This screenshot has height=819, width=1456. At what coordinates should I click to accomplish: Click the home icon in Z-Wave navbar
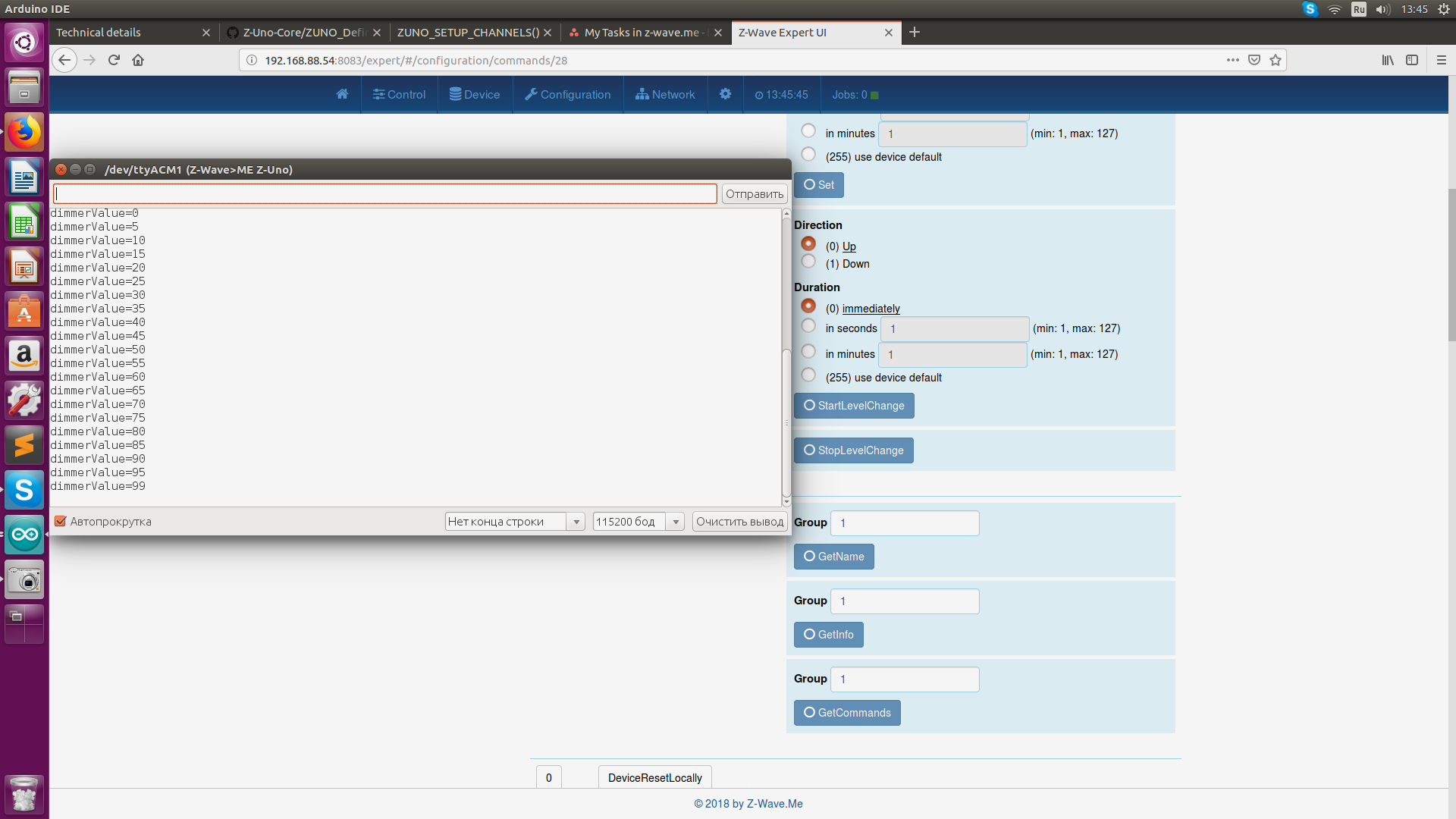(x=342, y=94)
